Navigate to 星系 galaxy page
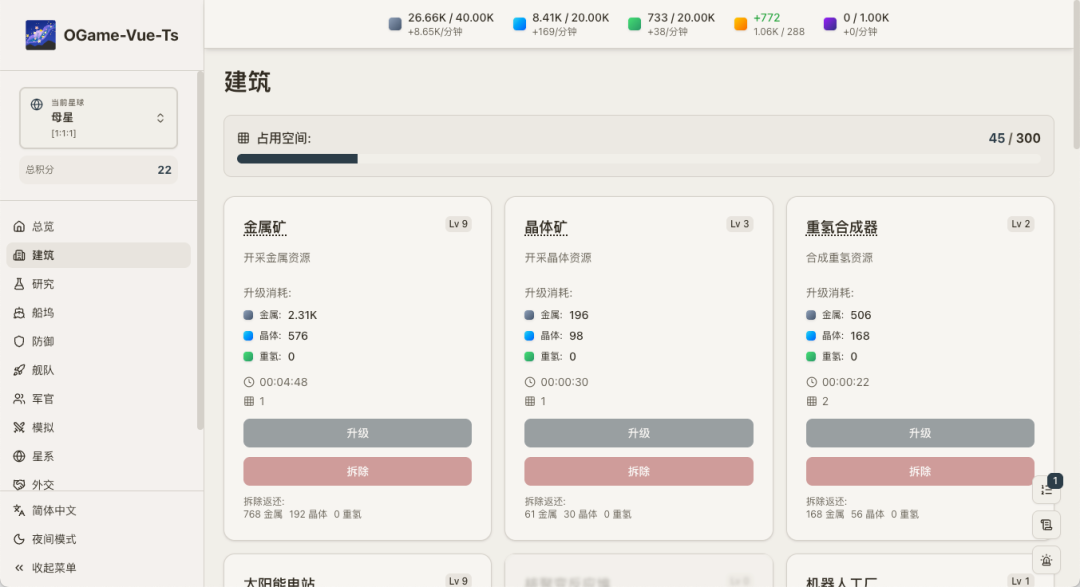Viewport: 1080px width, 587px height. [x=43, y=456]
